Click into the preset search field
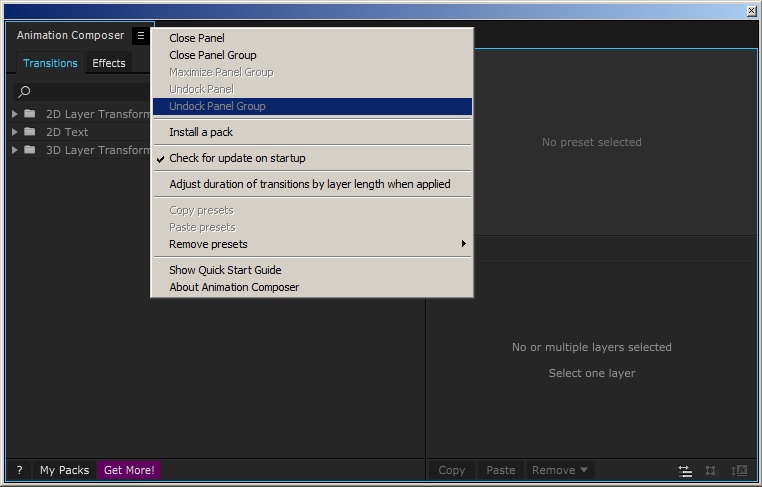This screenshot has width=762, height=487. pos(81,91)
